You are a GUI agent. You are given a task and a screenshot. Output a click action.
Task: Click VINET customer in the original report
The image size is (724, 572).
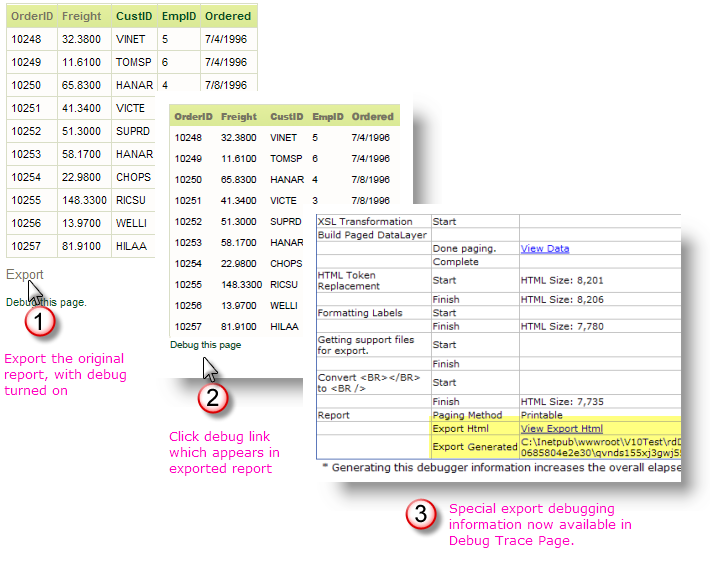(x=131, y=39)
